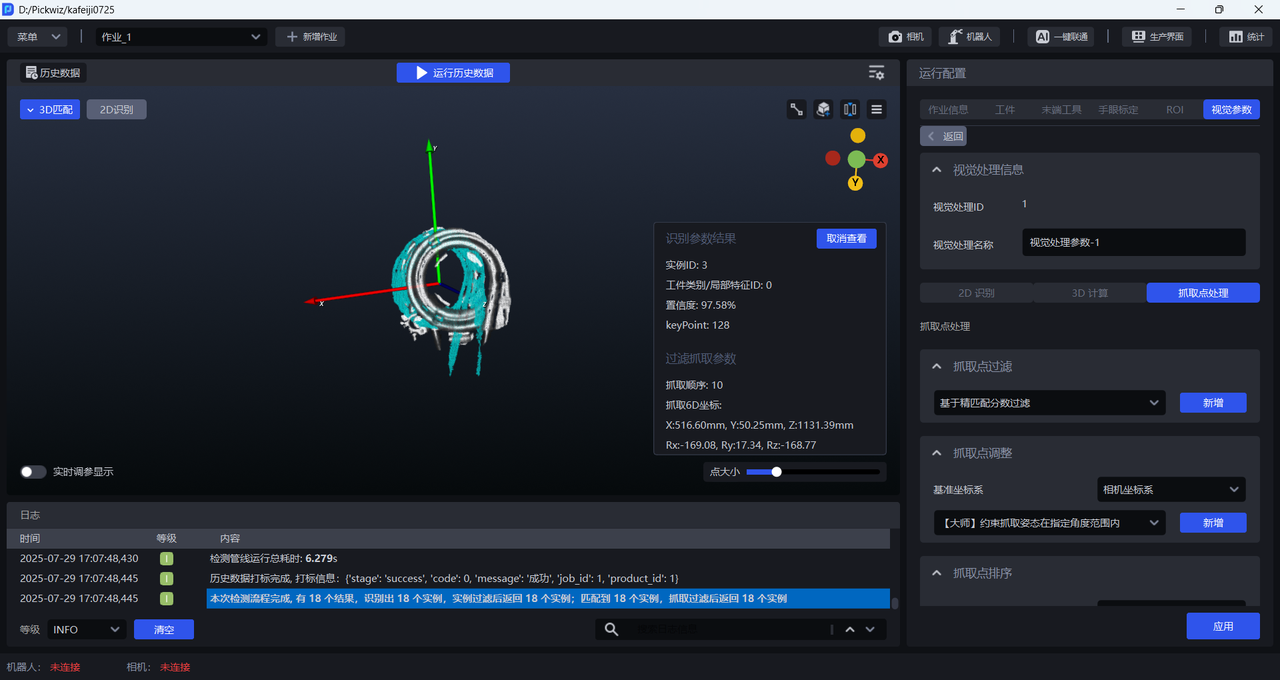Screen dimensions: 1280x680
Task: Open the statistics (统计) chart button
Action: [1245, 37]
